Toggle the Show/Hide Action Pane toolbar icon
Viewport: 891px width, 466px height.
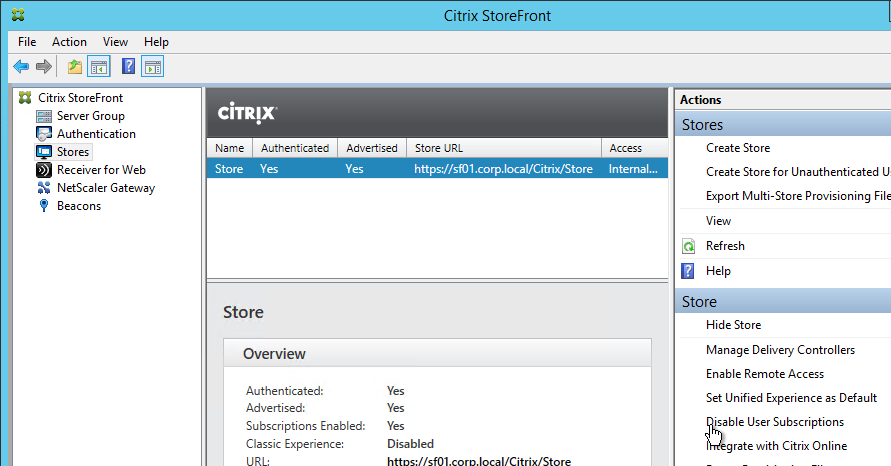(153, 66)
